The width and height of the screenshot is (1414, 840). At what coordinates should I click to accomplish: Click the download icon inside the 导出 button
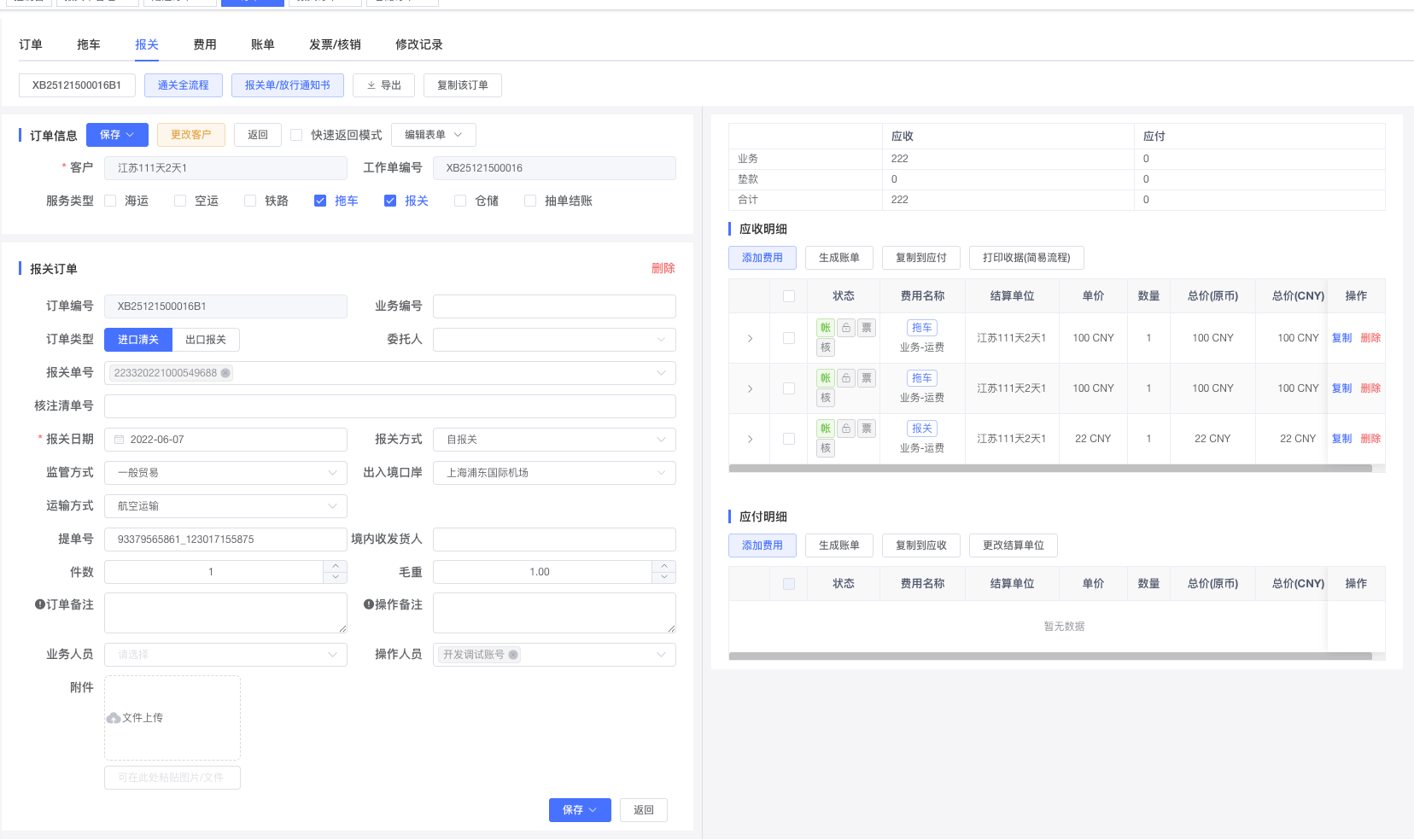371,85
